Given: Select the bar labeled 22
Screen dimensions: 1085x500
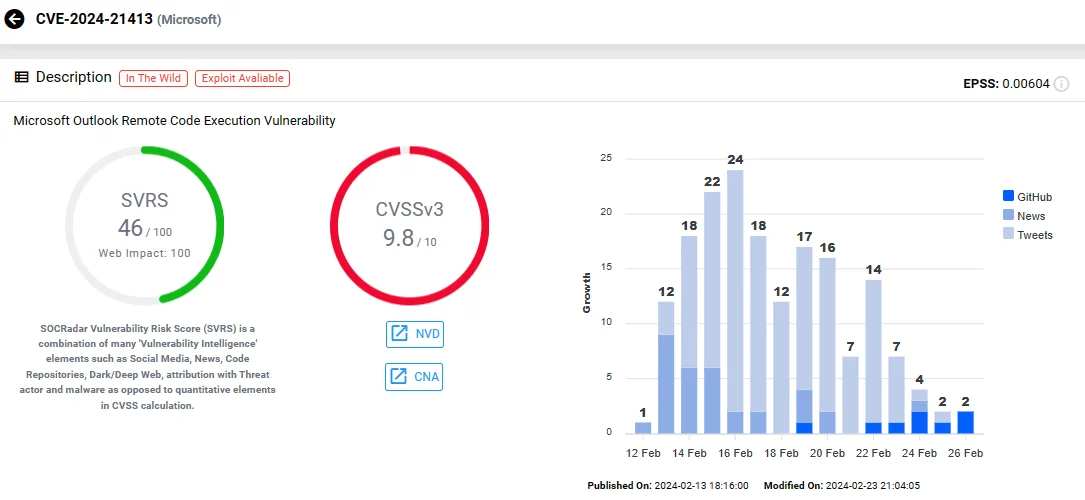Looking at the screenshot, I should click(712, 313).
